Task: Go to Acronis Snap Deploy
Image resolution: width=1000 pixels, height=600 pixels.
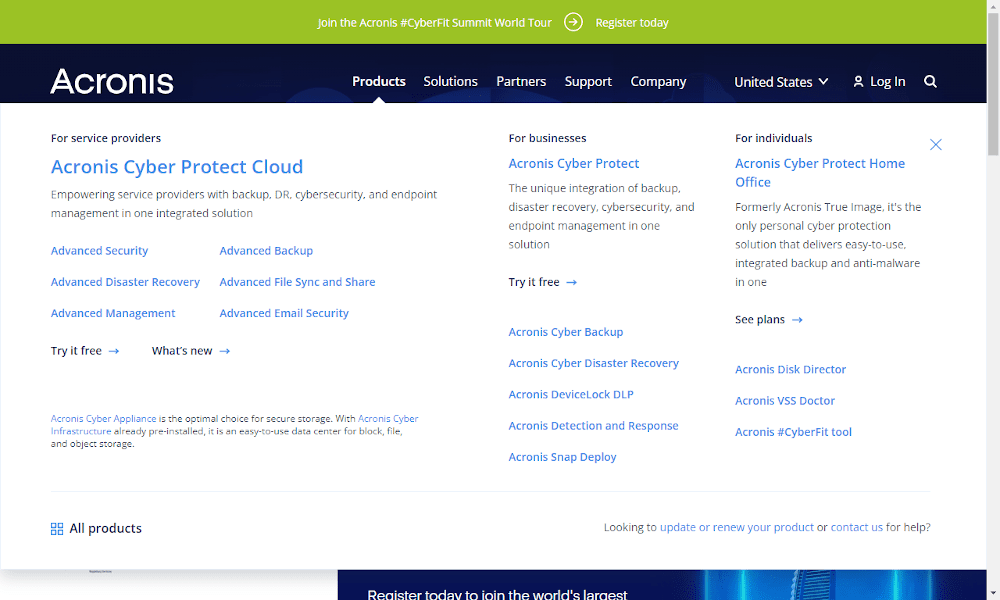Action: coord(562,457)
